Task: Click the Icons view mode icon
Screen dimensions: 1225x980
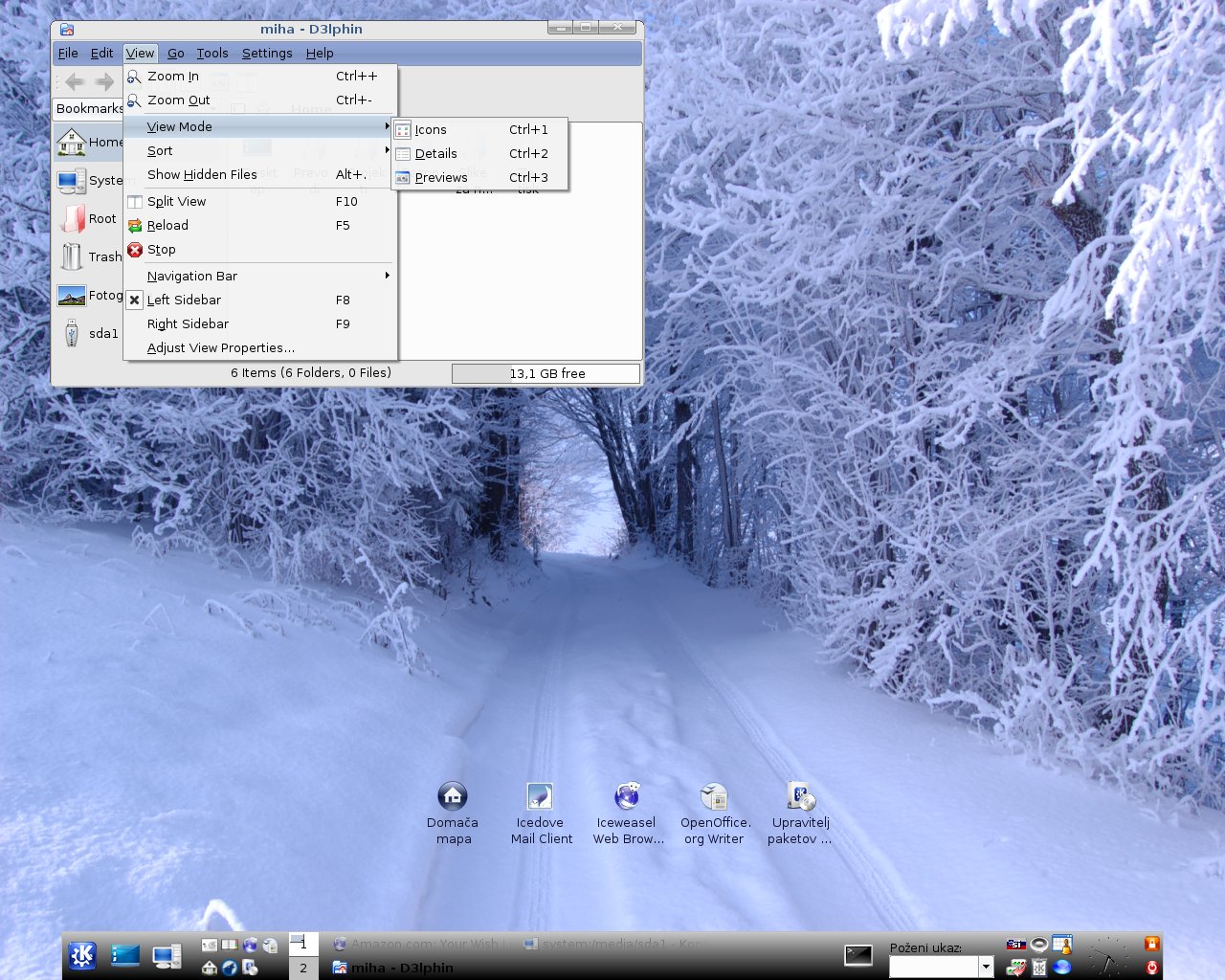Action: tap(403, 130)
